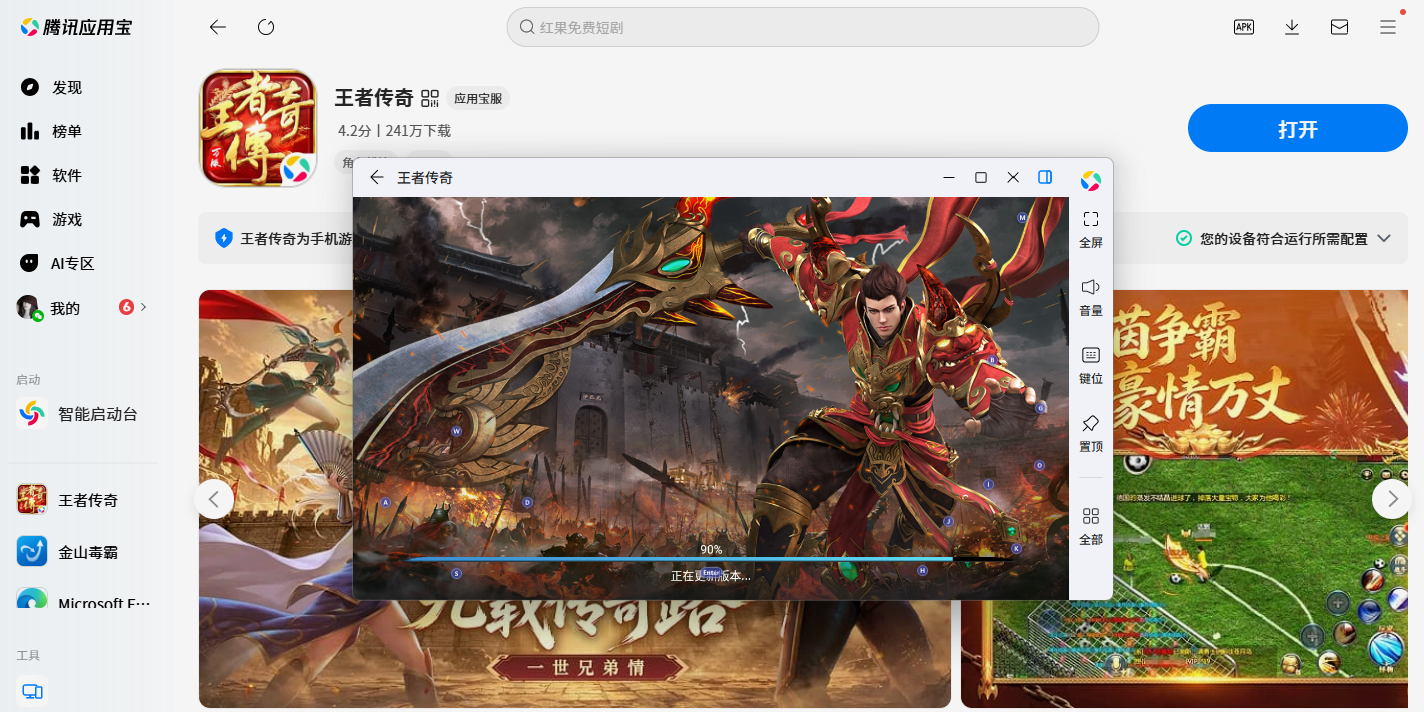Open the hamburger main menu
The image size is (1424, 712).
[1388, 27]
